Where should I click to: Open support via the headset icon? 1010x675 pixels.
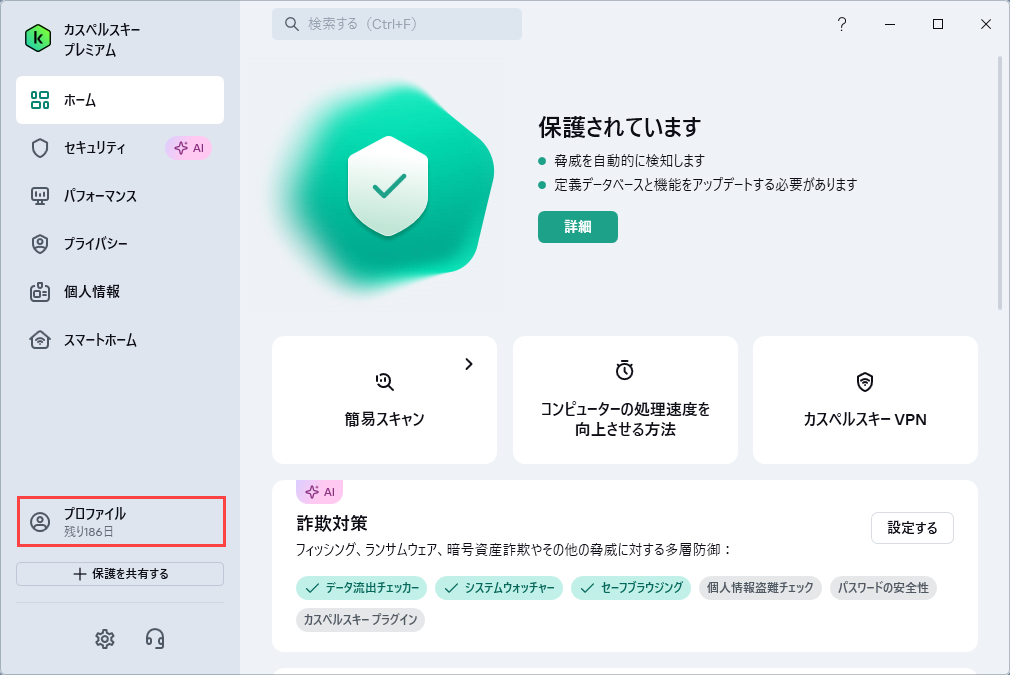point(155,639)
